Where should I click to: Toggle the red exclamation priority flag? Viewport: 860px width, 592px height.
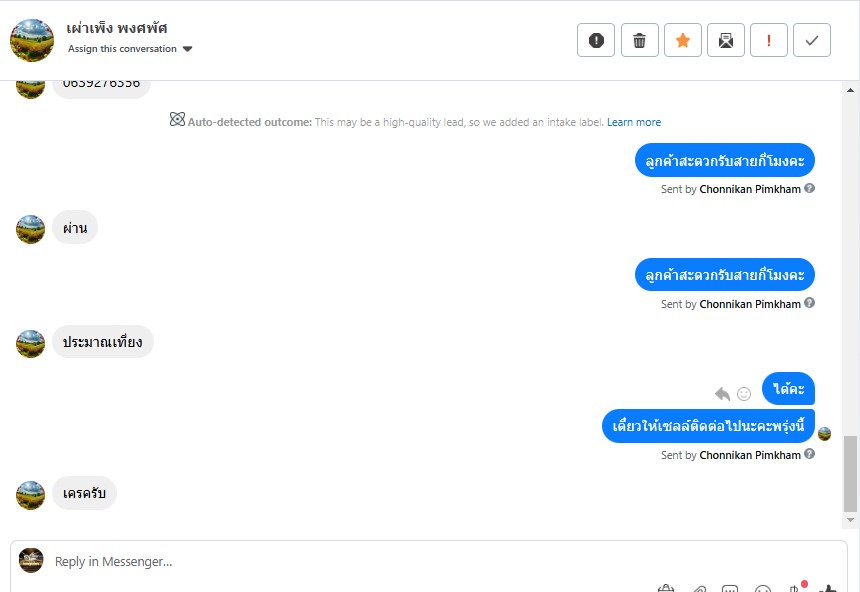[769, 40]
